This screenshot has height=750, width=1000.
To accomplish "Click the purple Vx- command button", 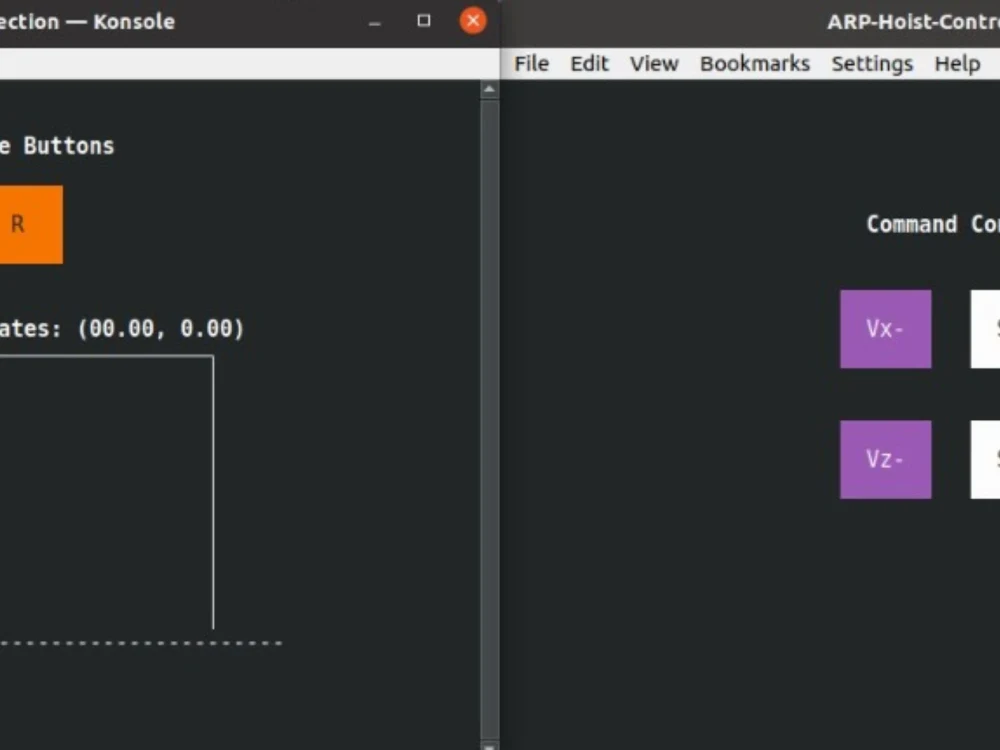I will [885, 329].
